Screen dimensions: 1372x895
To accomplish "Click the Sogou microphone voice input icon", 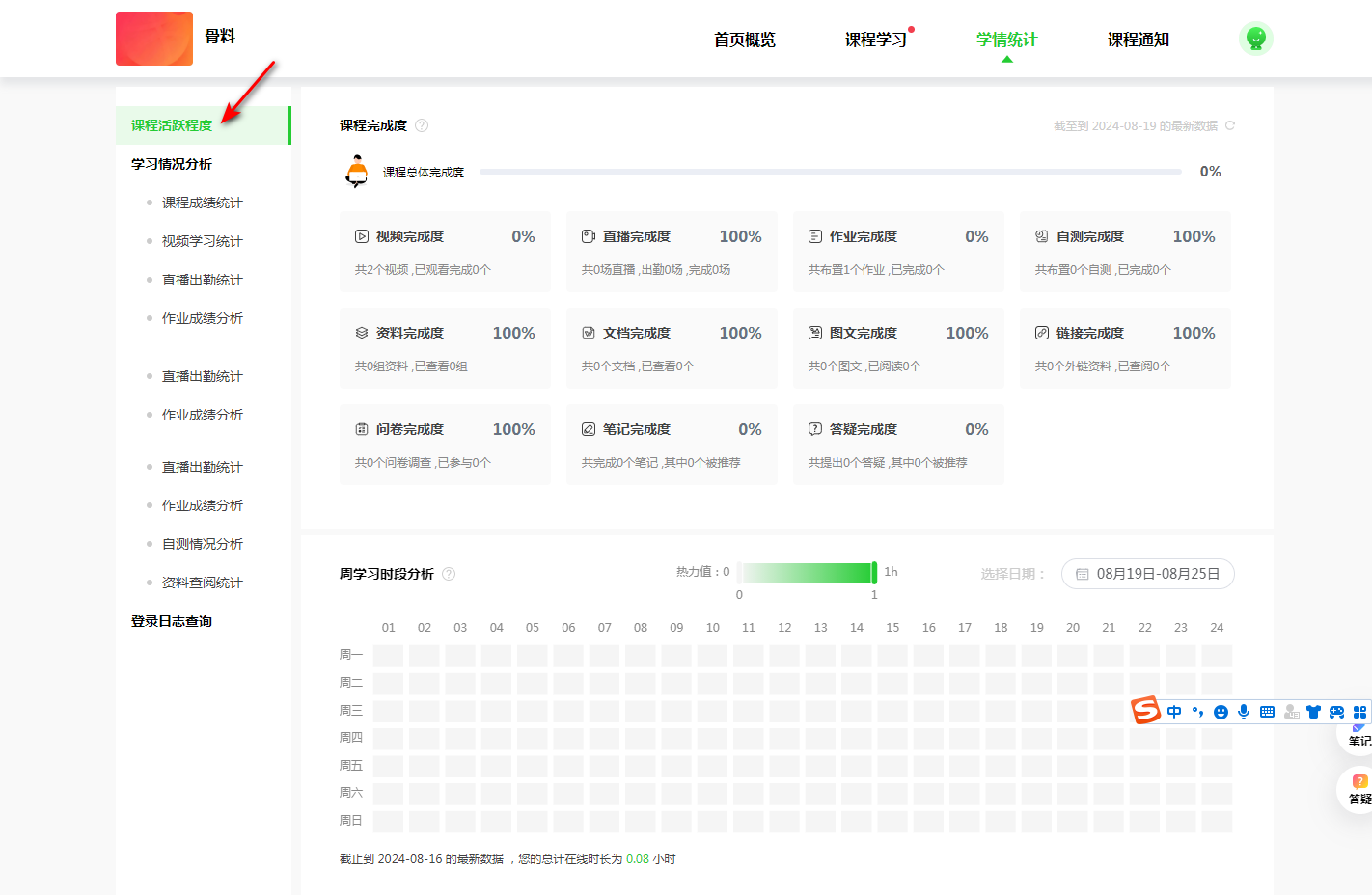I will [1244, 712].
